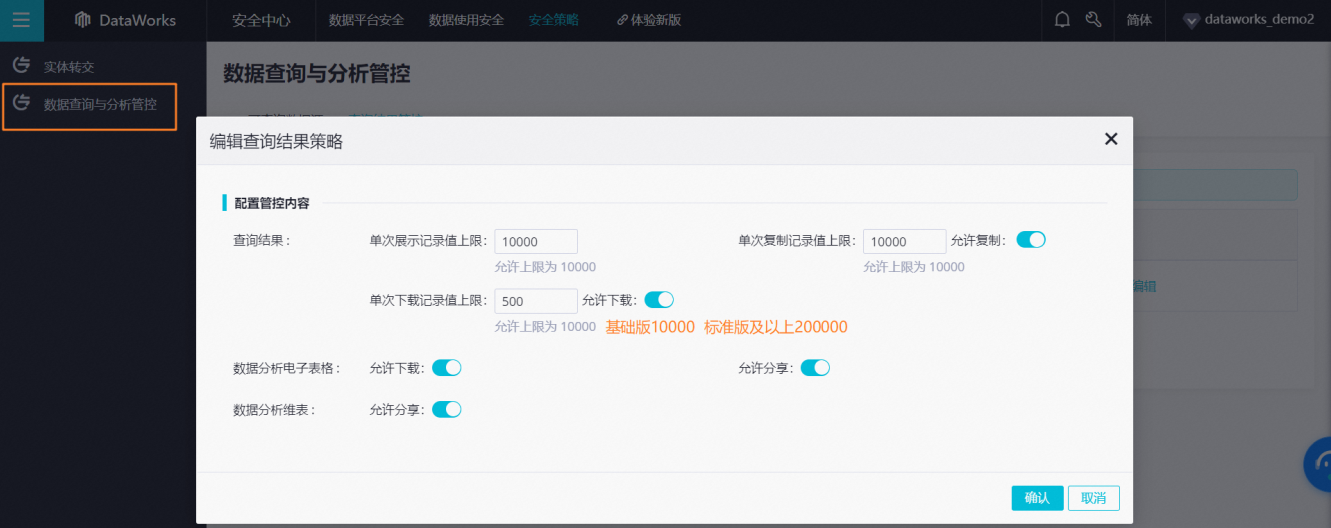The width and height of the screenshot is (1331, 528).
Task: Click the DataWorks brand text
Action: tap(137, 20)
